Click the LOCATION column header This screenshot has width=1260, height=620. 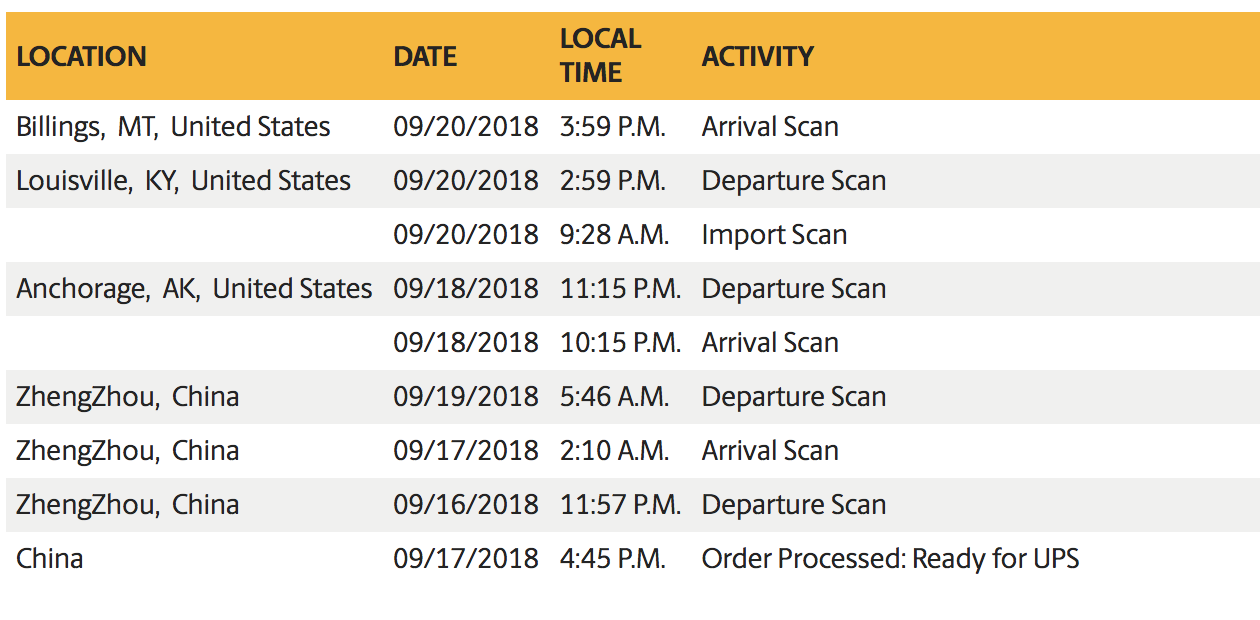click(81, 56)
